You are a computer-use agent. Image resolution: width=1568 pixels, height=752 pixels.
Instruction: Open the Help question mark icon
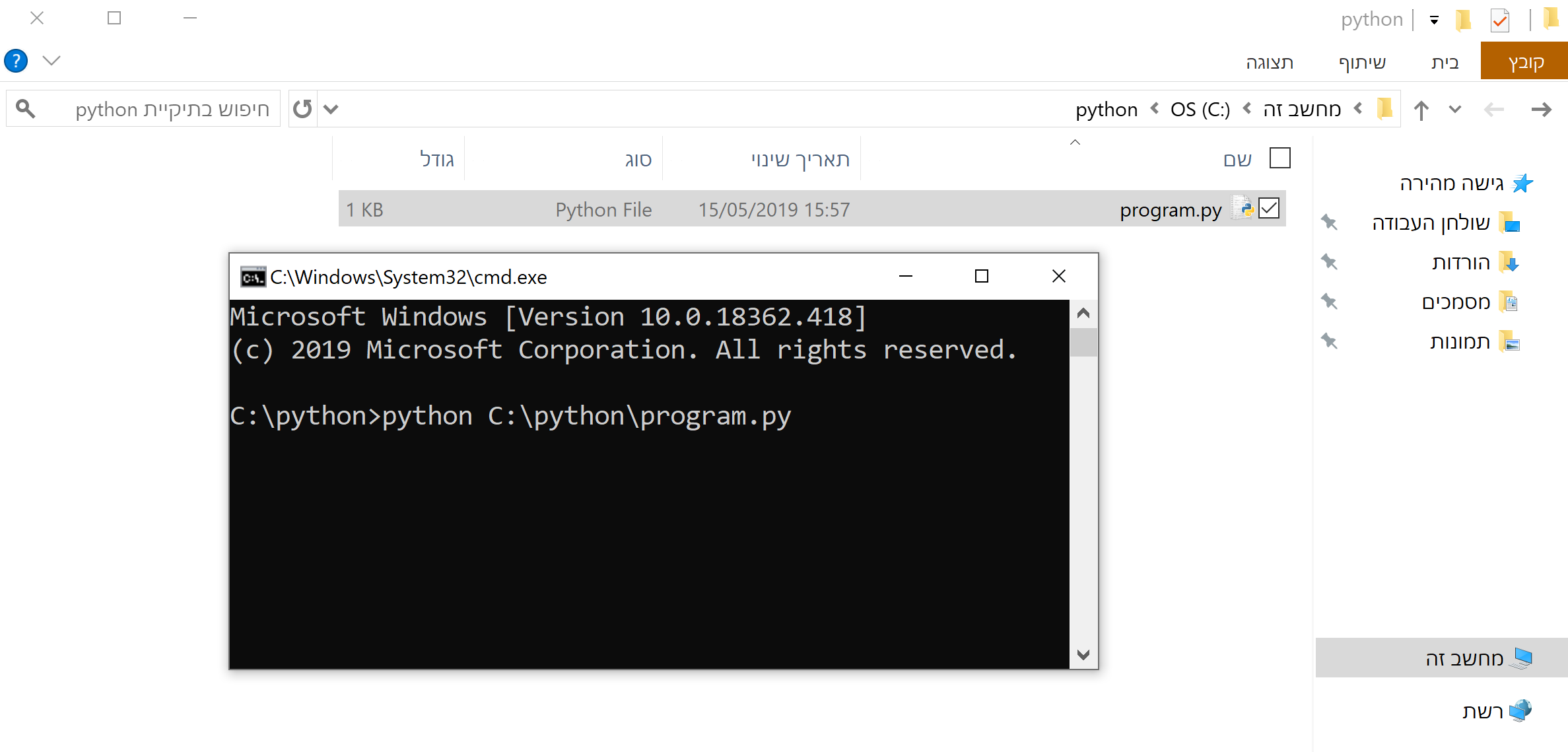(16, 61)
